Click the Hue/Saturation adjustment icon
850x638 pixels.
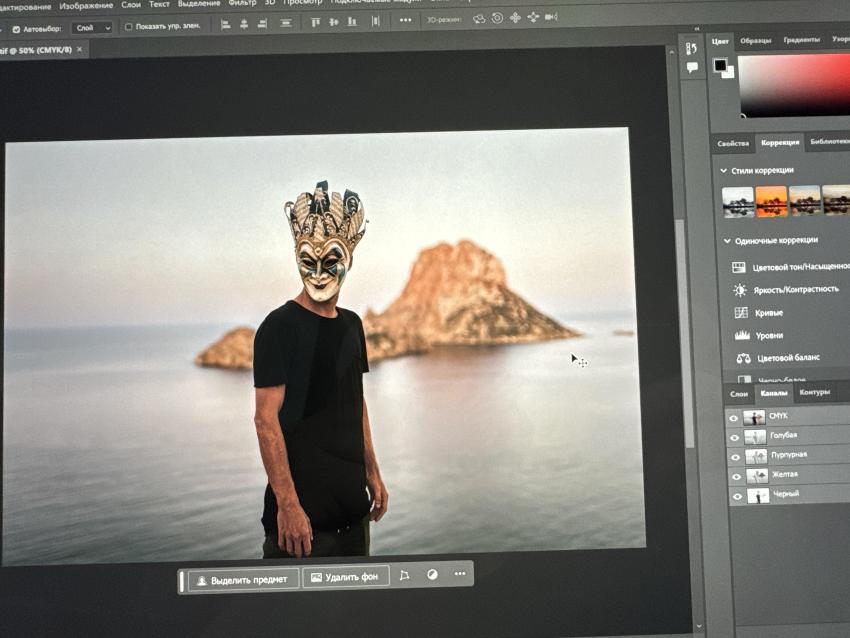click(739, 267)
